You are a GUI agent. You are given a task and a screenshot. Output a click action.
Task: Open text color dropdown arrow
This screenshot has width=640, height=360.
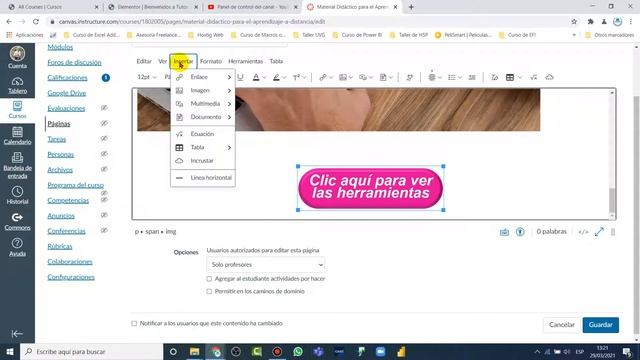tap(264, 77)
